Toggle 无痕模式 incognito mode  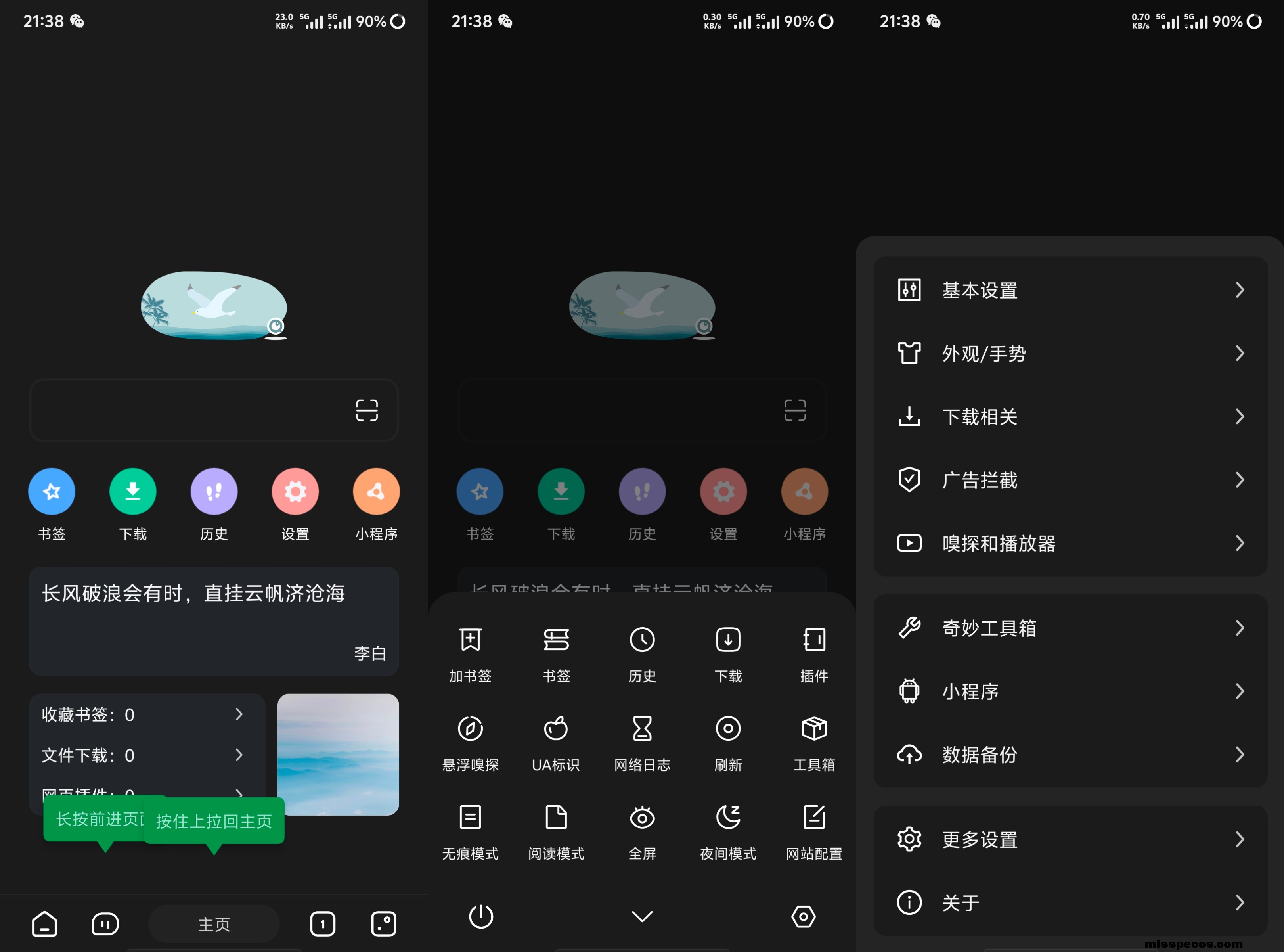[470, 818]
